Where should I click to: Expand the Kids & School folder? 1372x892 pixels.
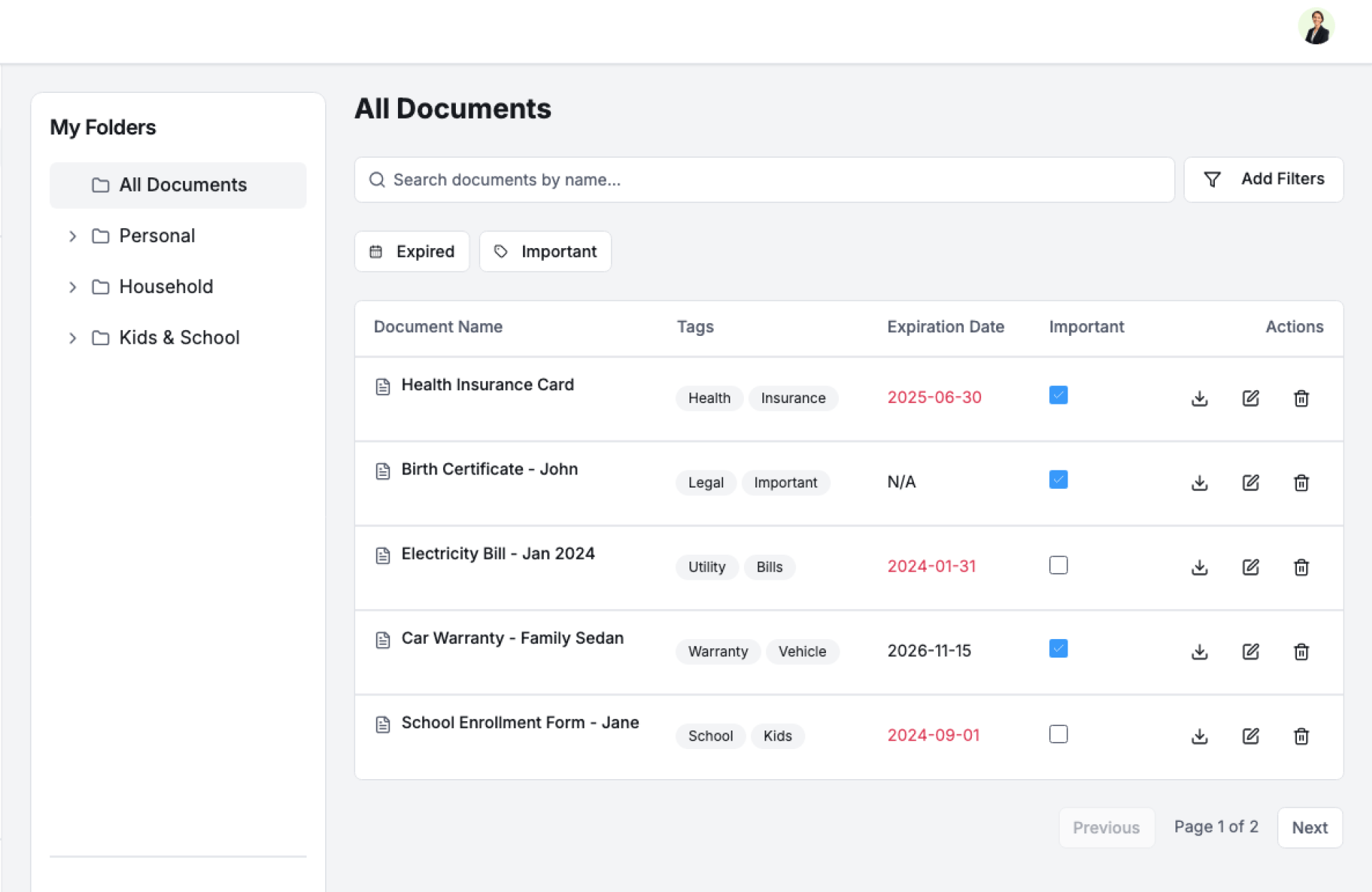72,337
